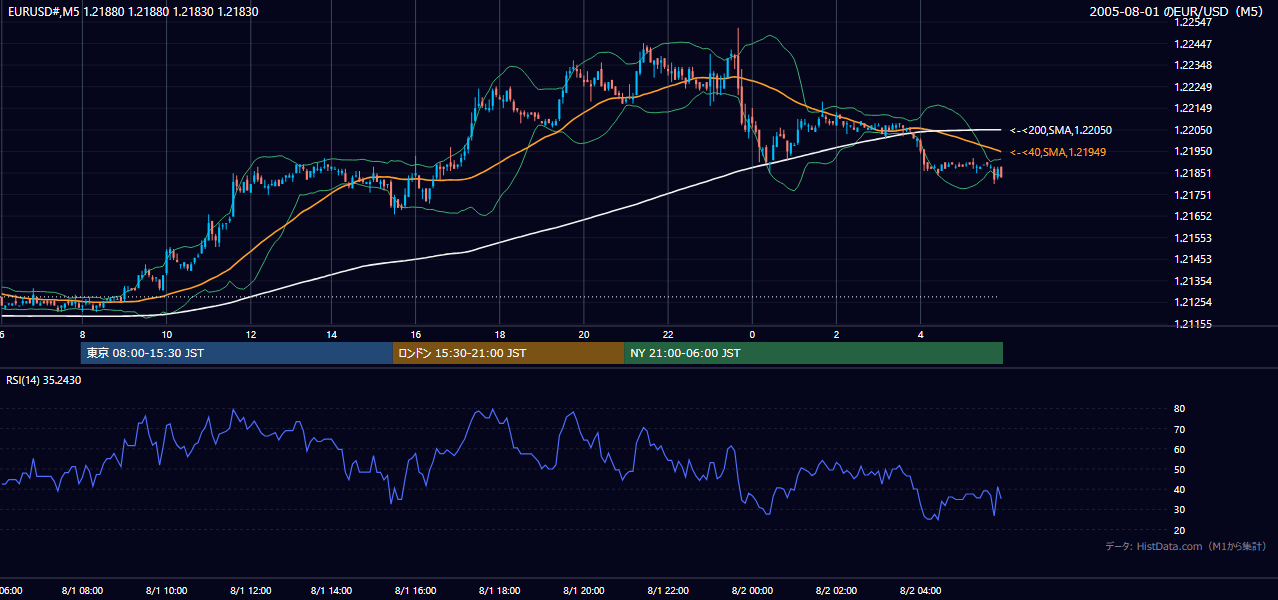The height and width of the screenshot is (600, 1278).
Task: Click the 8/1 22:00 time axis label
Action: (668, 591)
